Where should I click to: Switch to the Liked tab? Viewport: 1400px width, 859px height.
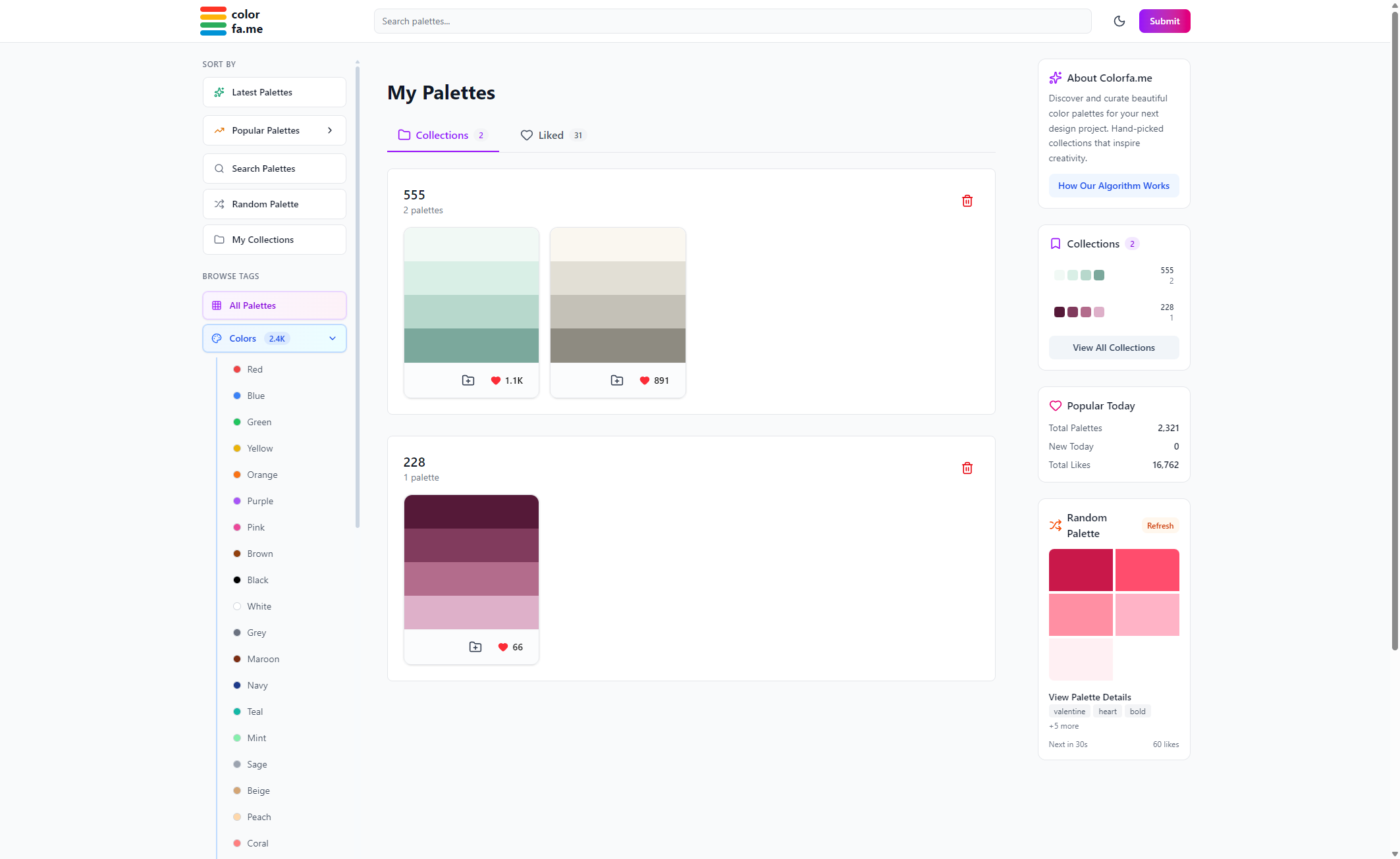tap(552, 135)
